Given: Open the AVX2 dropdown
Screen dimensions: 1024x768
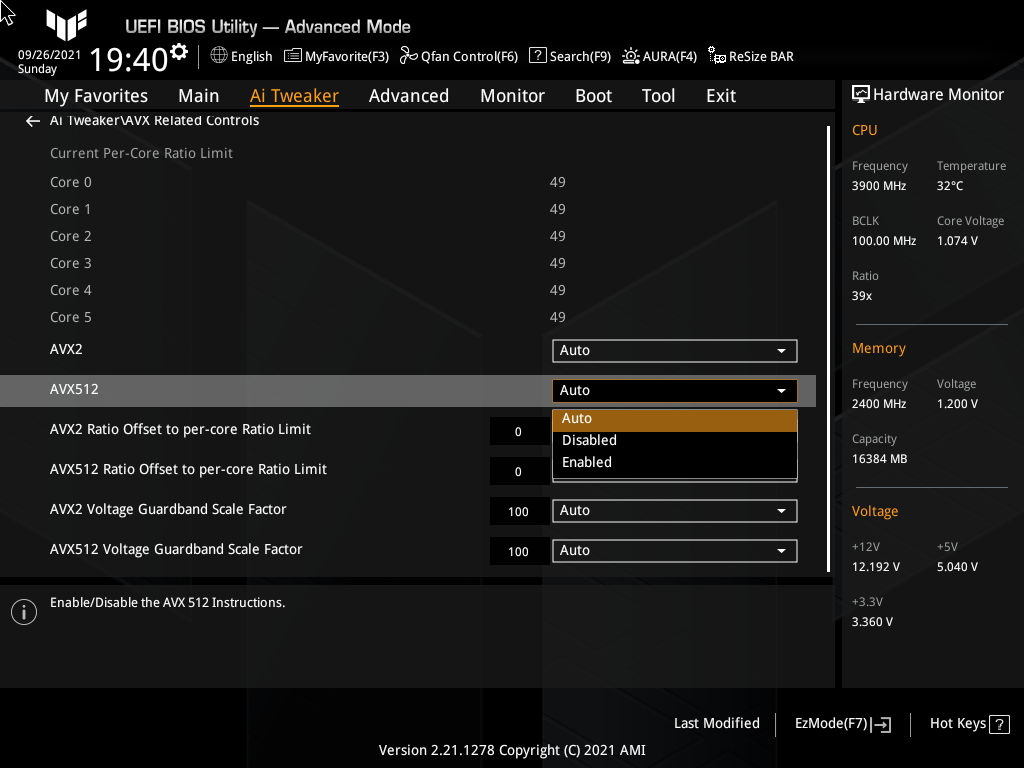Looking at the screenshot, I should [674, 351].
